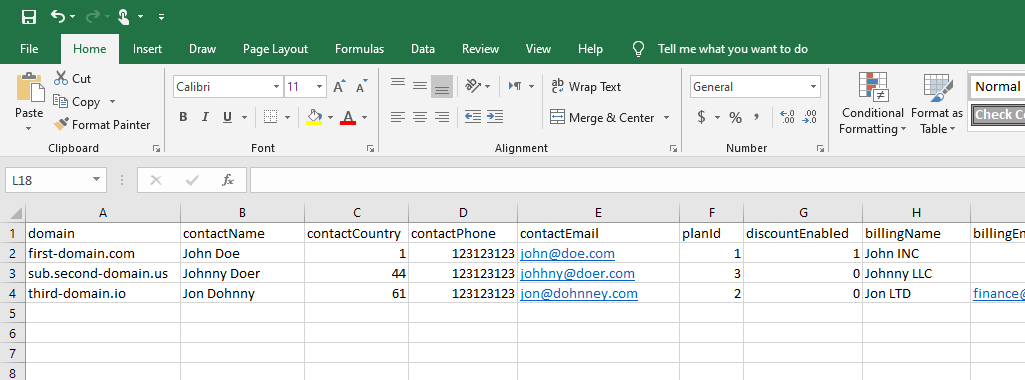This screenshot has width=1025, height=380.
Task: Select column H header
Action: click(916, 213)
